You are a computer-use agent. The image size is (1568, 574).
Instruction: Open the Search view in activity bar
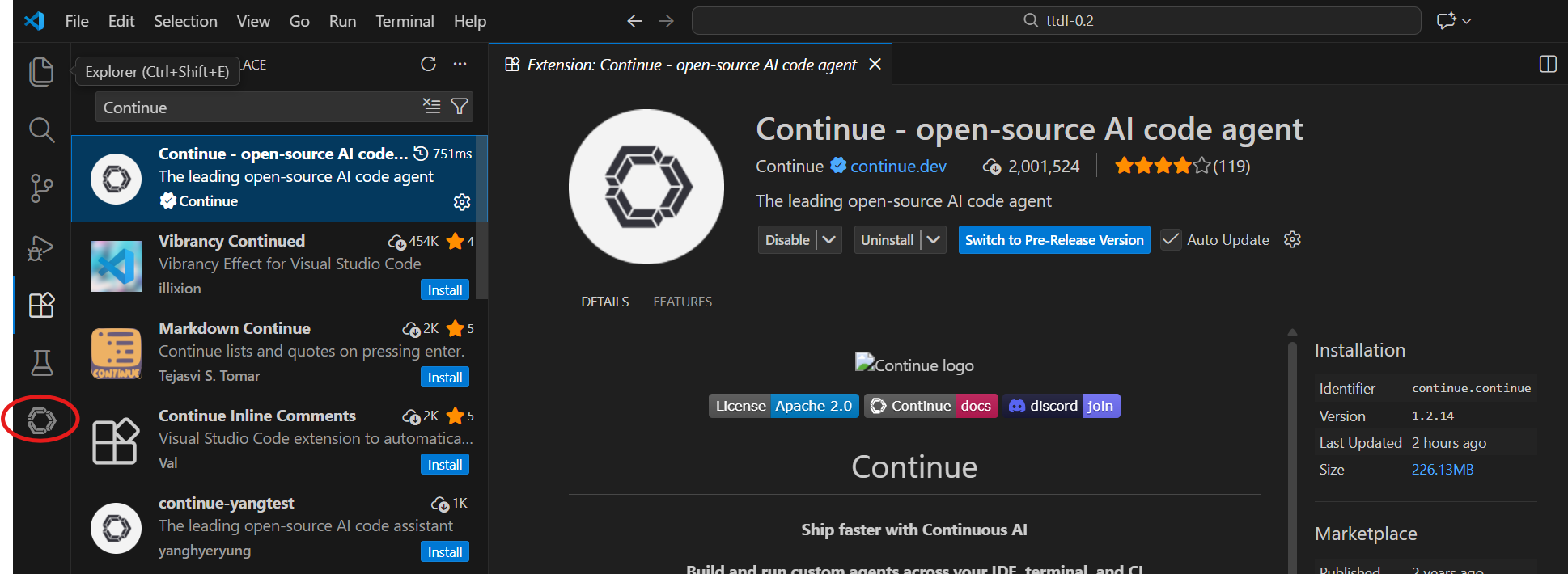tap(41, 130)
